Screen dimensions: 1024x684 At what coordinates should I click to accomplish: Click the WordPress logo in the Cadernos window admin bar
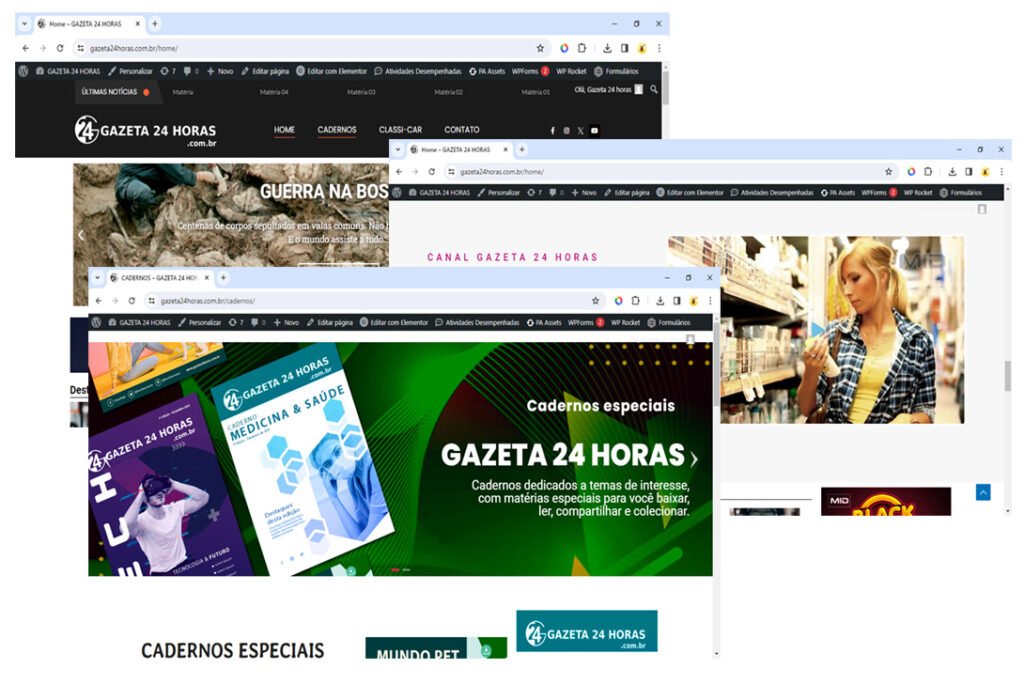[x=96, y=322]
